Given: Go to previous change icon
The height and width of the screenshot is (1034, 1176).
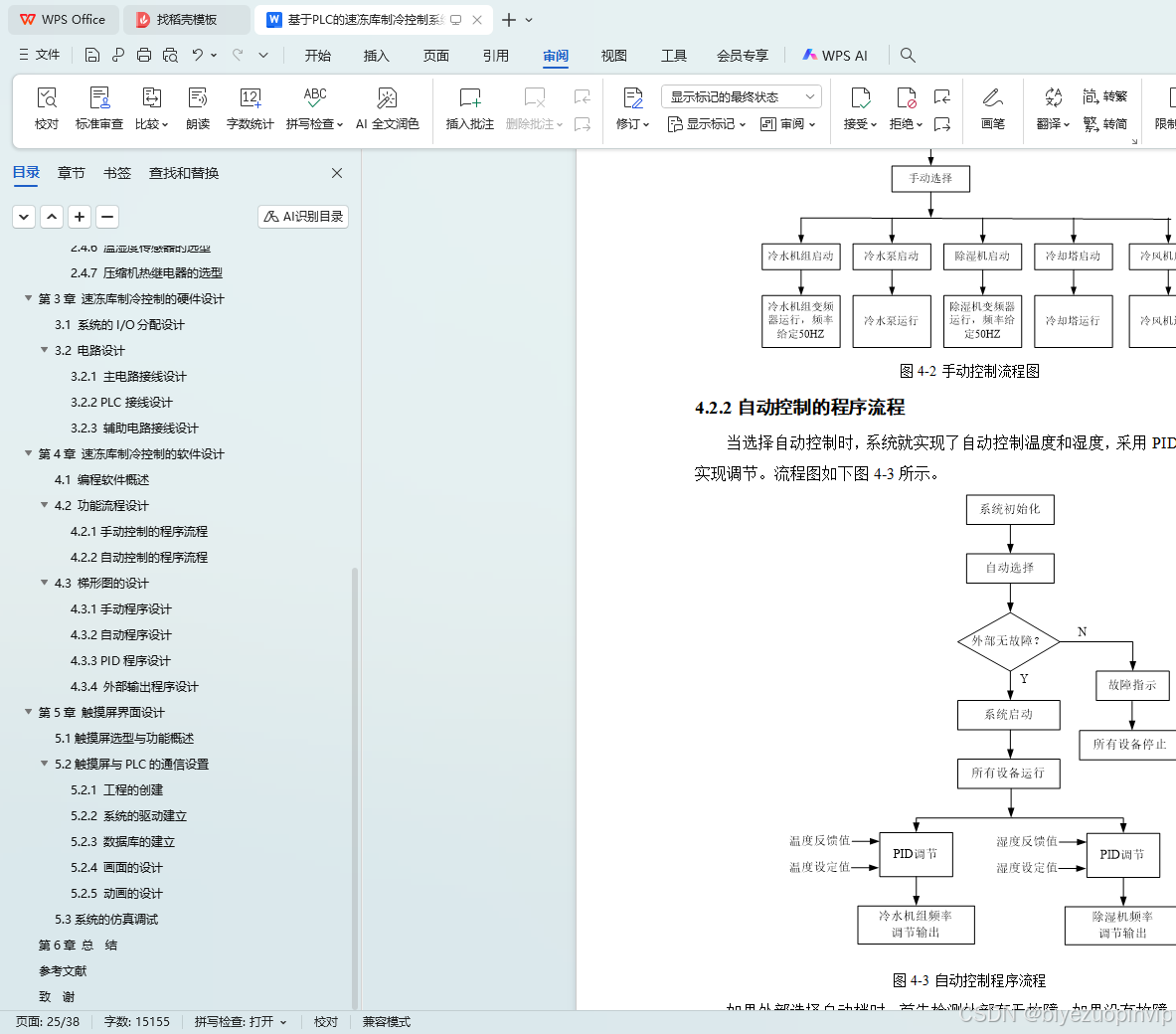Looking at the screenshot, I should [942, 96].
